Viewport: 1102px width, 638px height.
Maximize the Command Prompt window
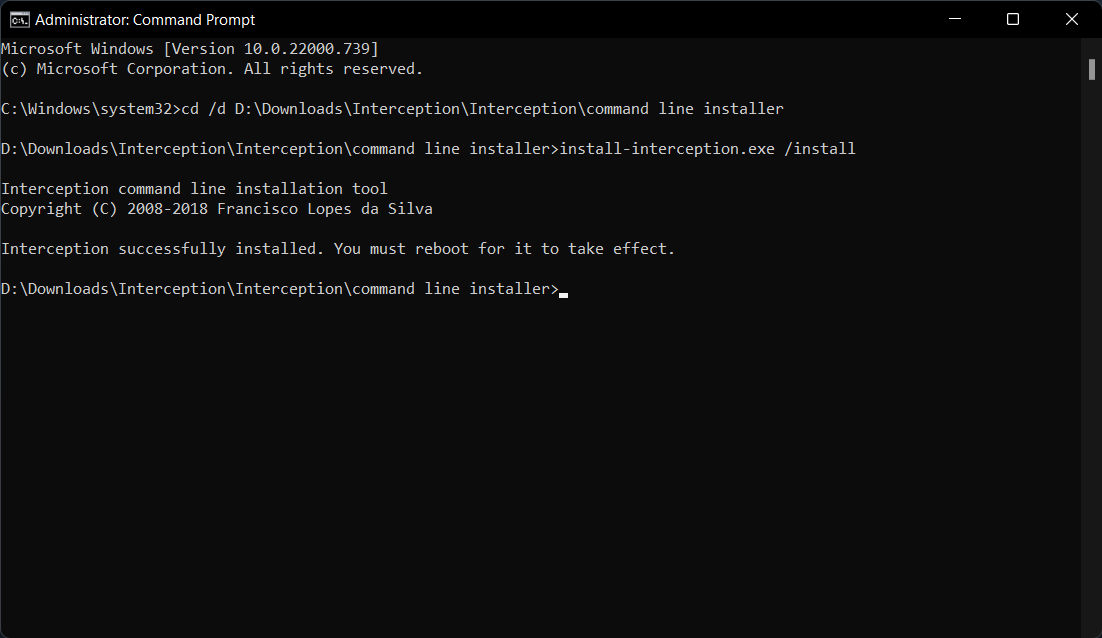pos(1013,19)
